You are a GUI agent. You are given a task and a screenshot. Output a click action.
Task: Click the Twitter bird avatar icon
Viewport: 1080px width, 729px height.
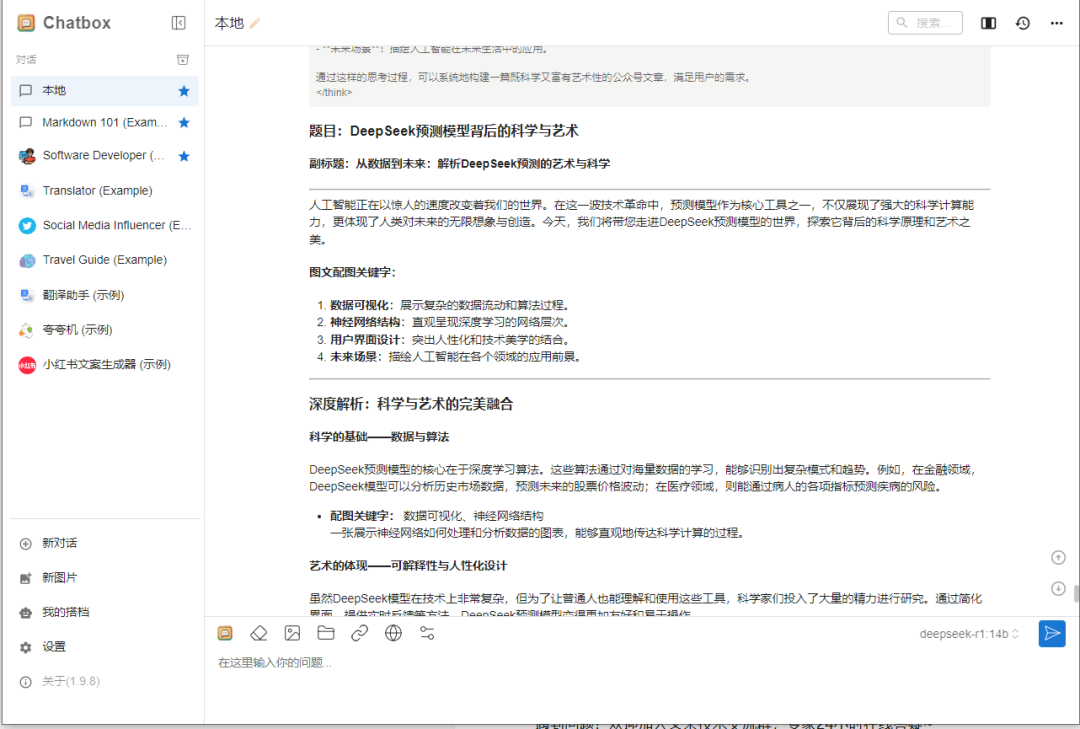pyautogui.click(x=27, y=225)
